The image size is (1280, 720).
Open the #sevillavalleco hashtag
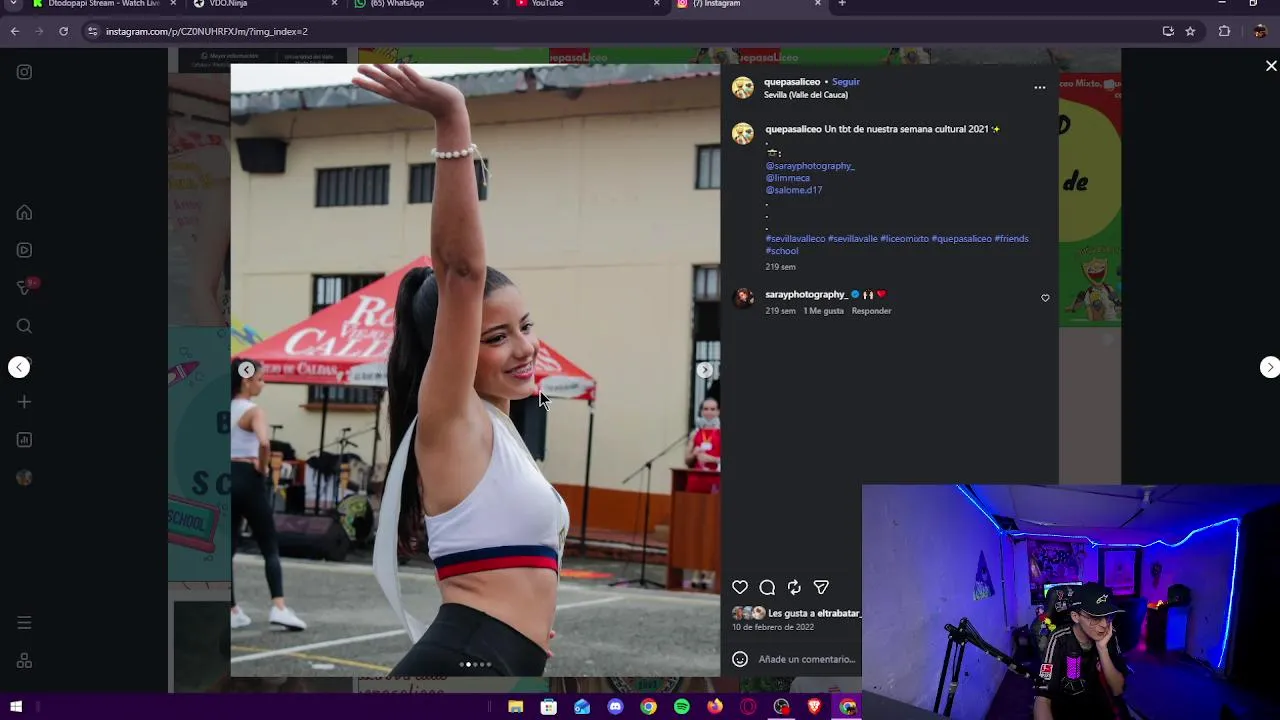tap(795, 239)
